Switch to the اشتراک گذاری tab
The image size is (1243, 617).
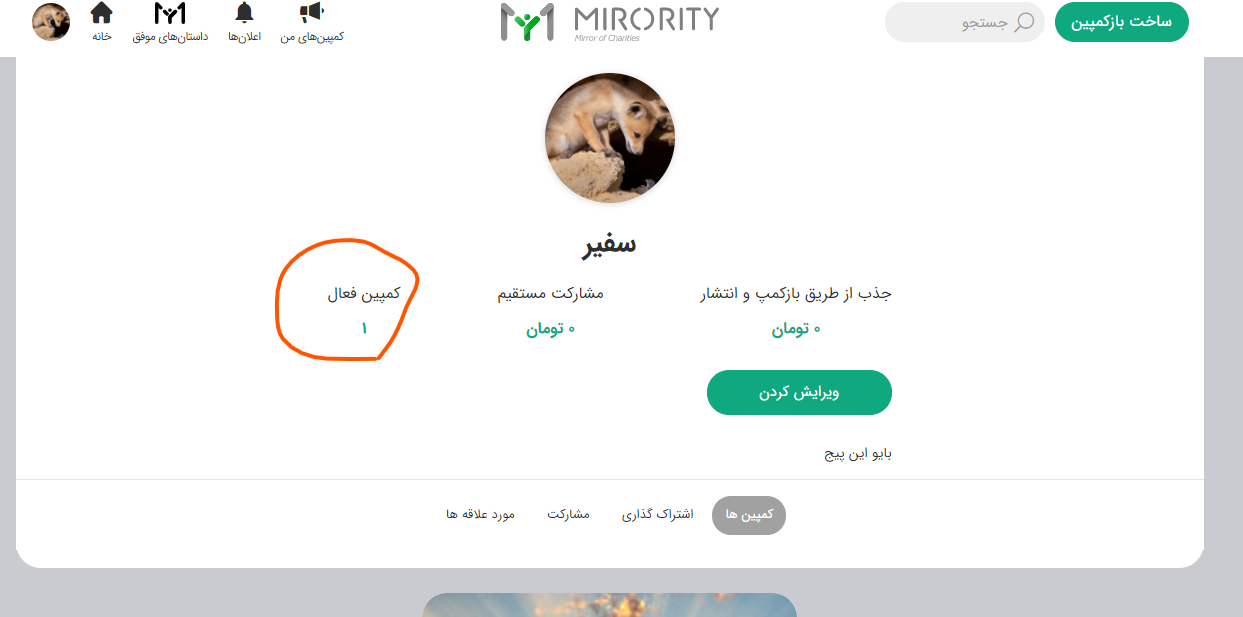point(658,514)
